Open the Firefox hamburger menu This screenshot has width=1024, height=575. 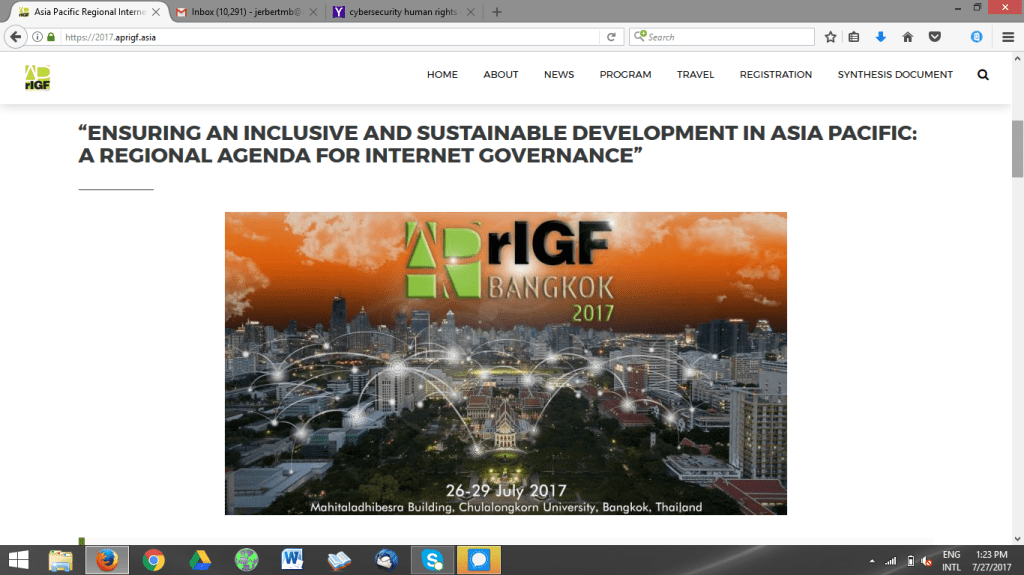coord(1007,37)
